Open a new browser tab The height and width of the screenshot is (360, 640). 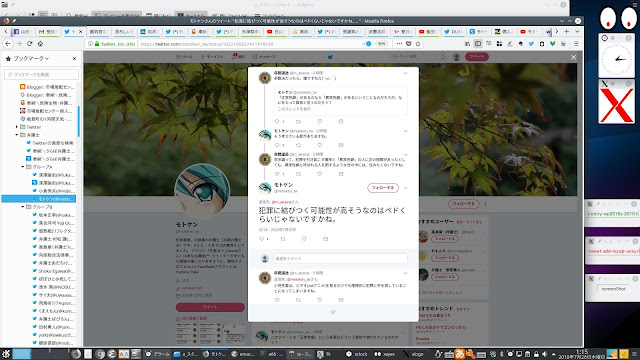point(567,31)
